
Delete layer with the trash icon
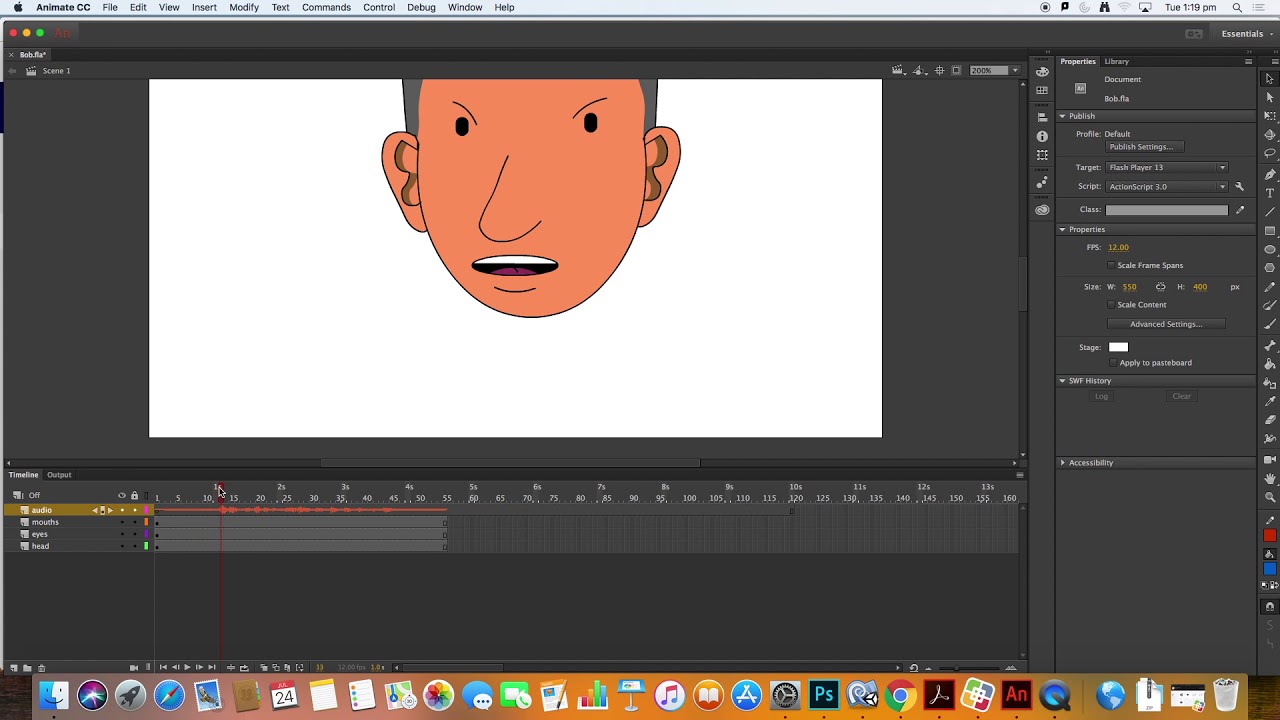(41, 667)
